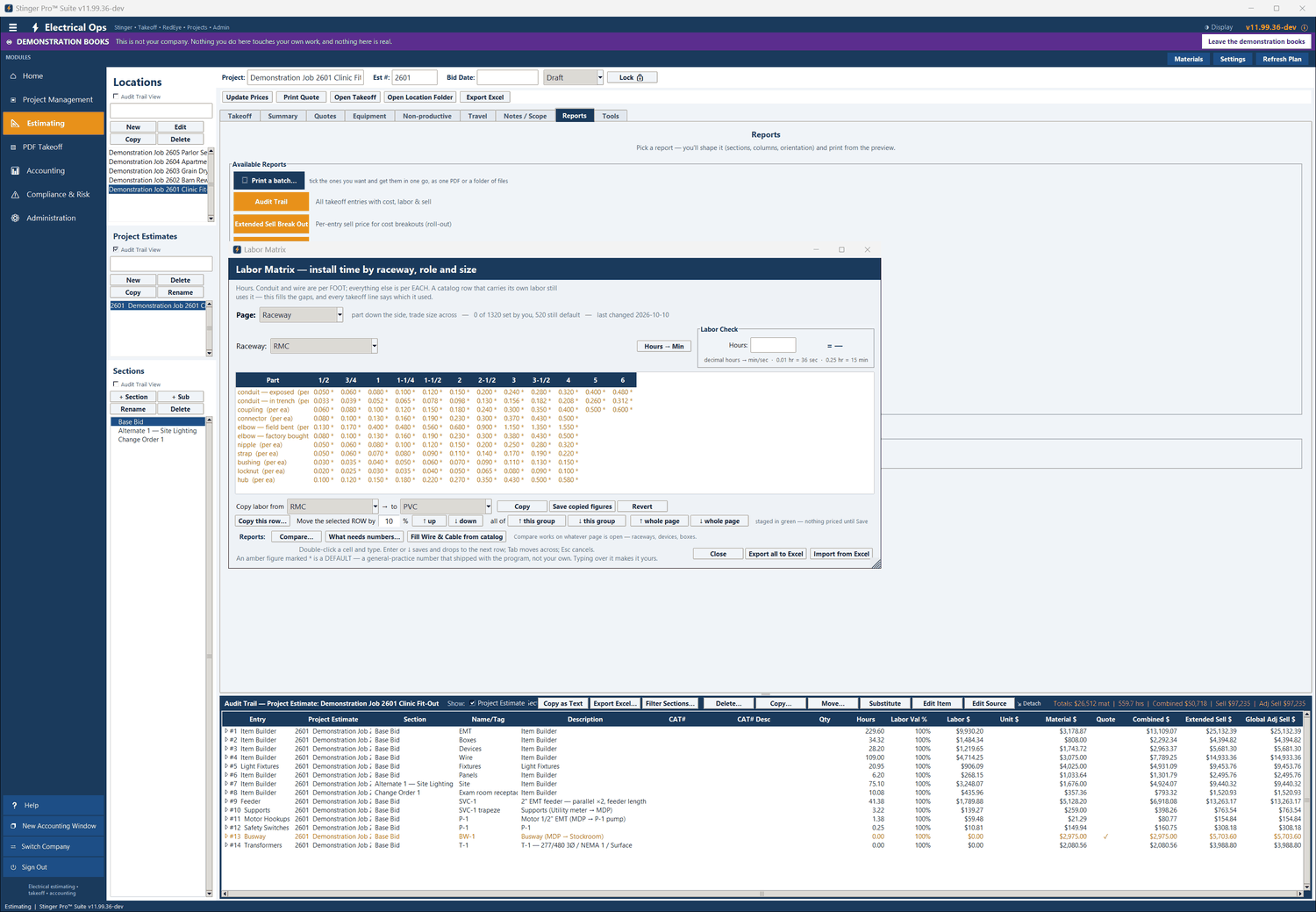Open the Copy labor from RMC dropdown

click(375, 506)
